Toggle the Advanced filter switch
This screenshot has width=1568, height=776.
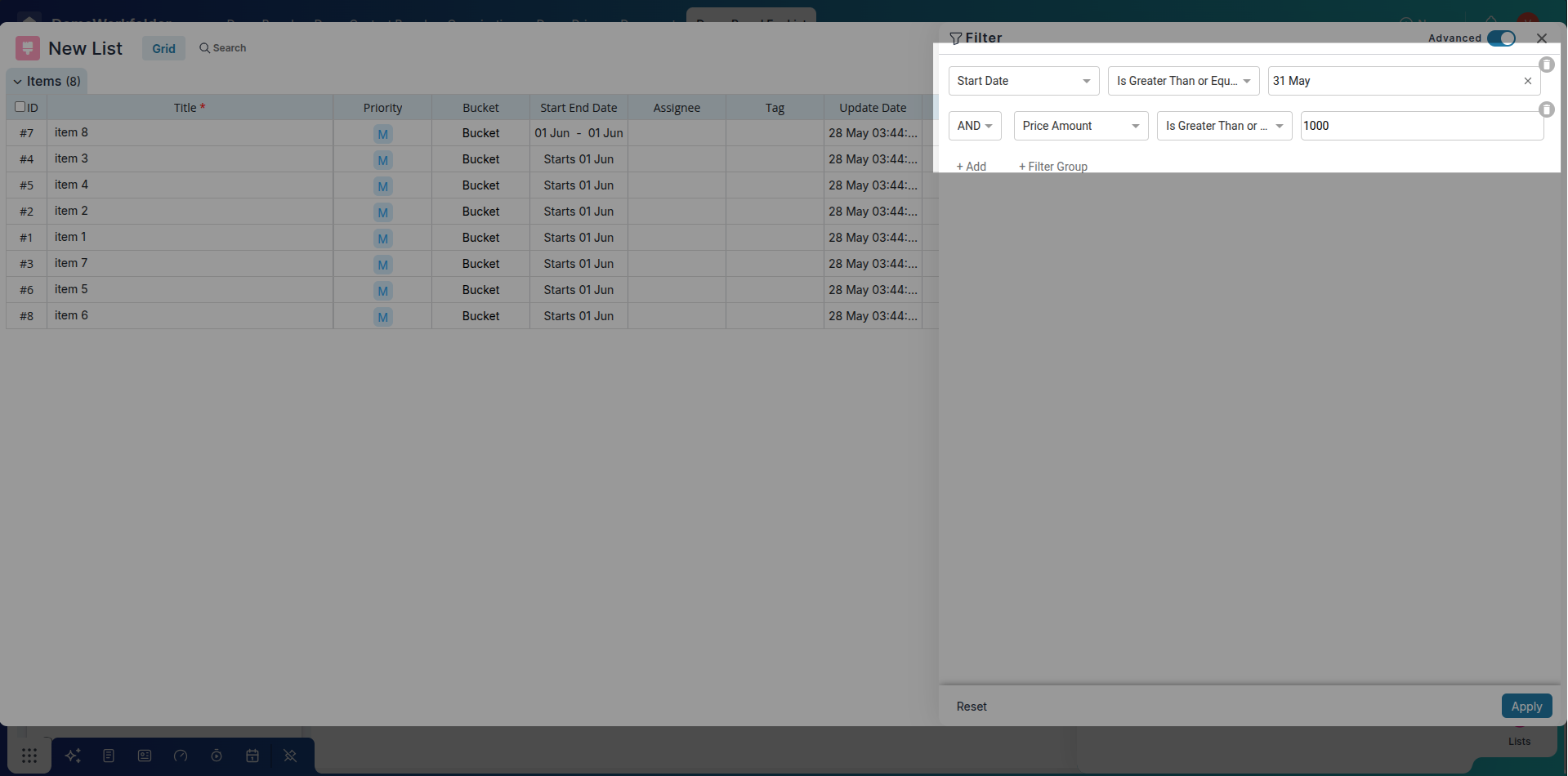click(1501, 38)
